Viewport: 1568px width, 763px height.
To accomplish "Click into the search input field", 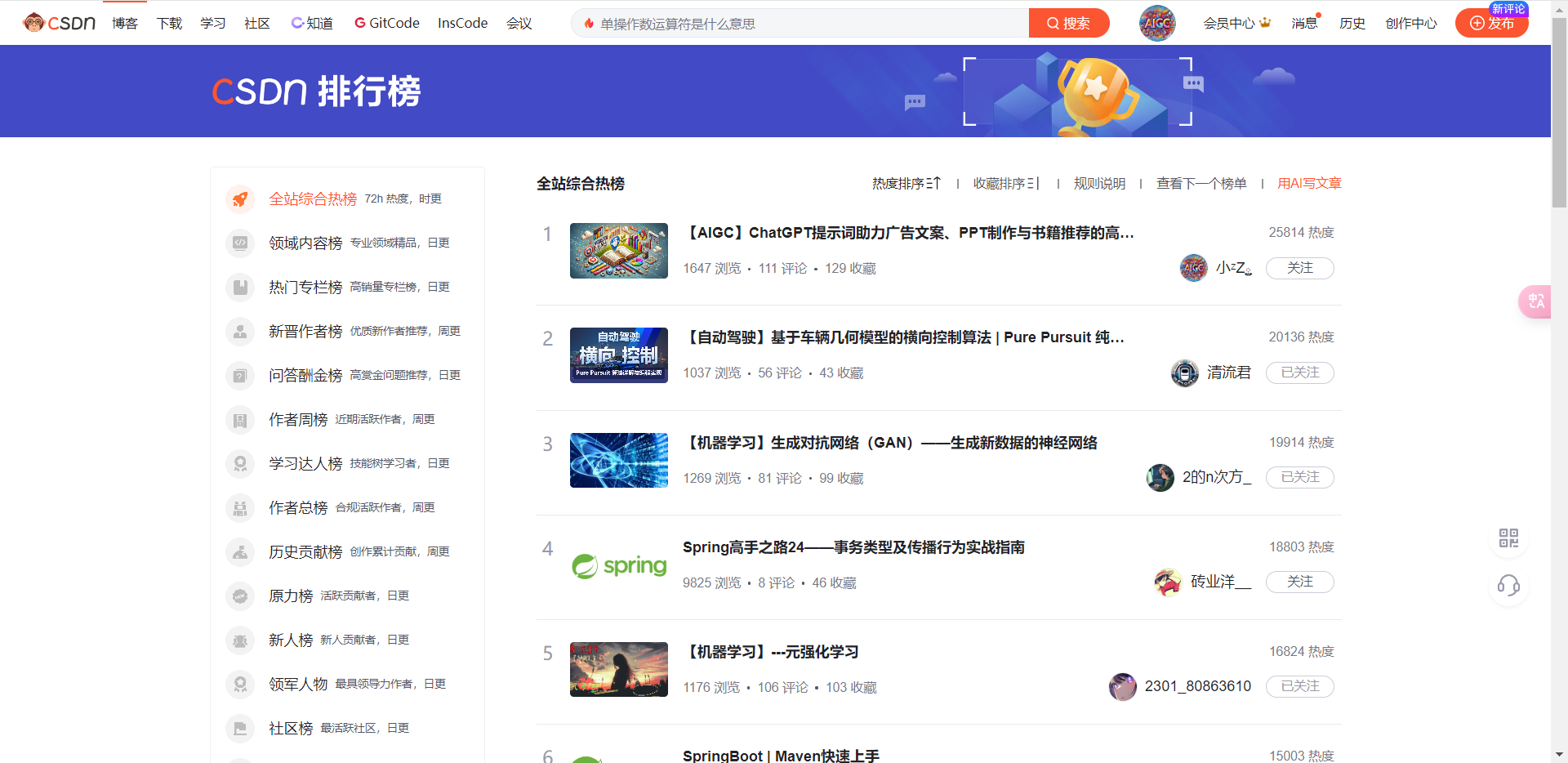I will coord(800,23).
